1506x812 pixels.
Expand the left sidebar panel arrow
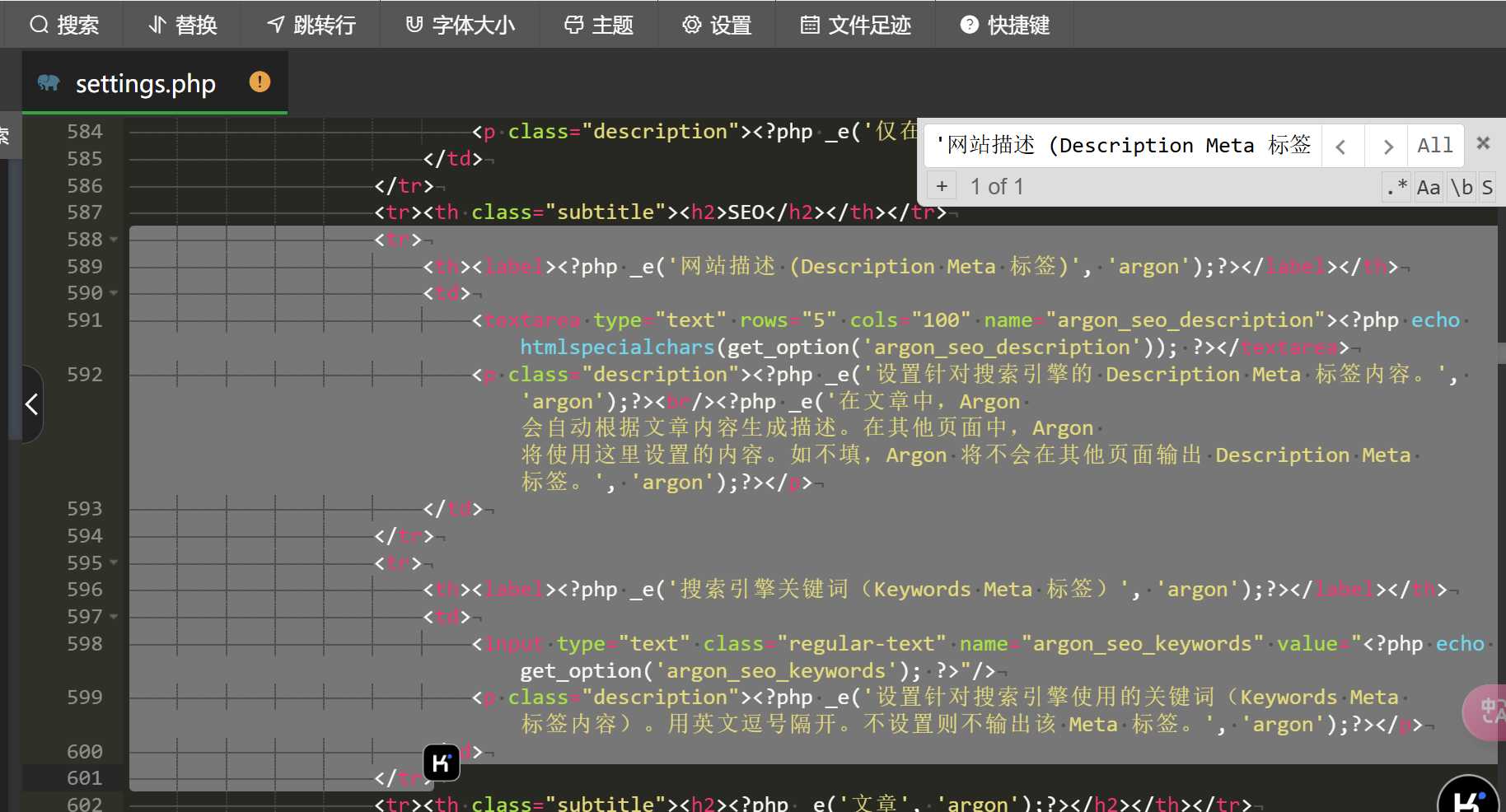[31, 404]
